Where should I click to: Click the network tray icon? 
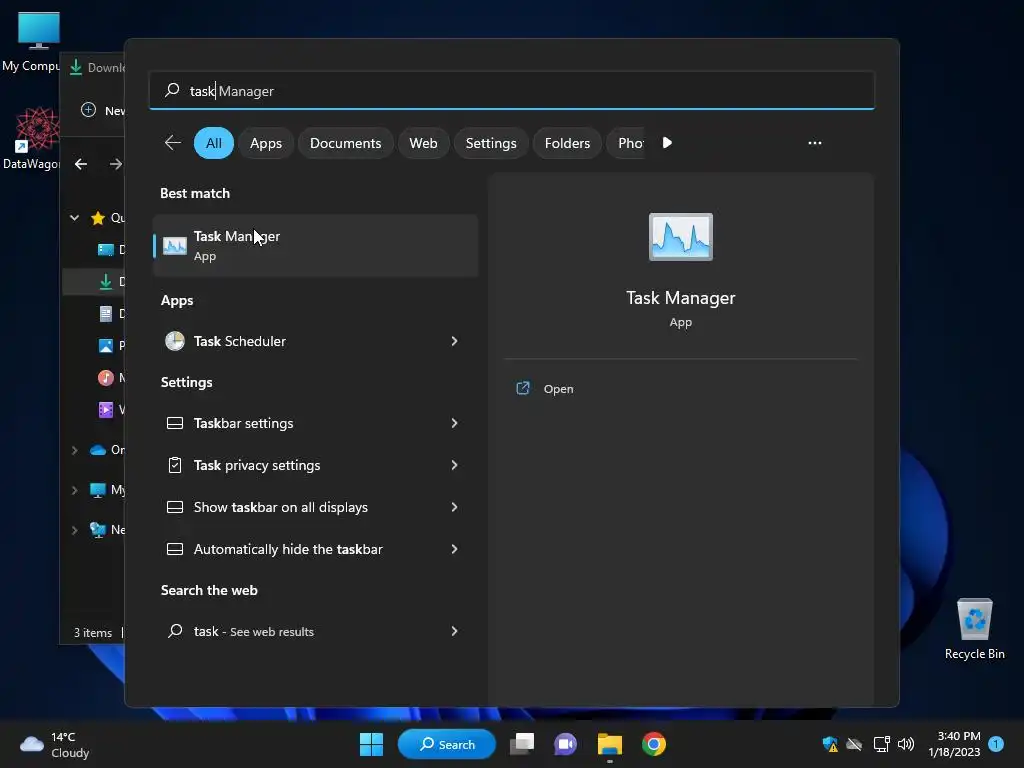pyautogui.click(x=882, y=744)
